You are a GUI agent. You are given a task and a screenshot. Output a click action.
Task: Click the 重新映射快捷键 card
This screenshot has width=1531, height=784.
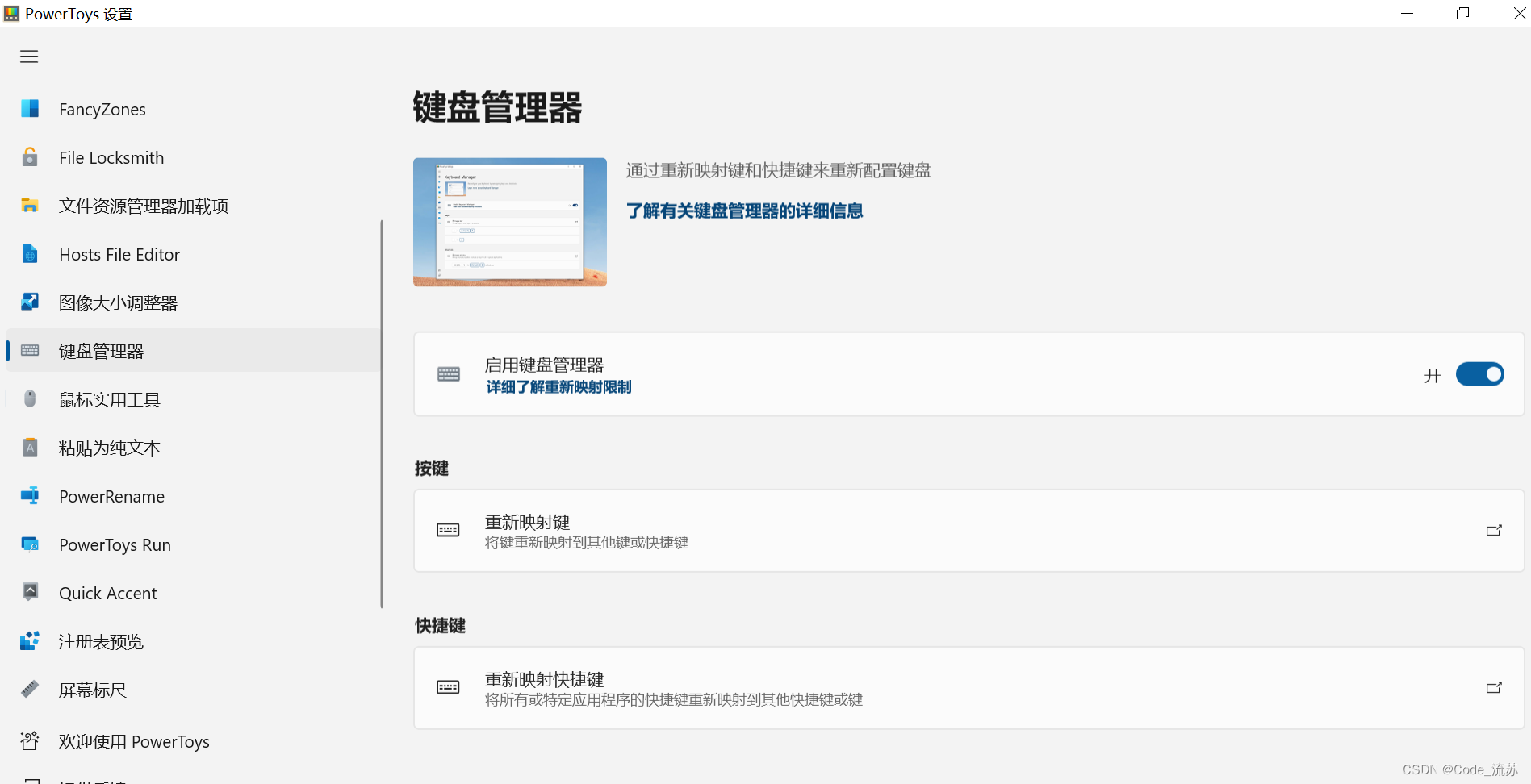(x=968, y=688)
